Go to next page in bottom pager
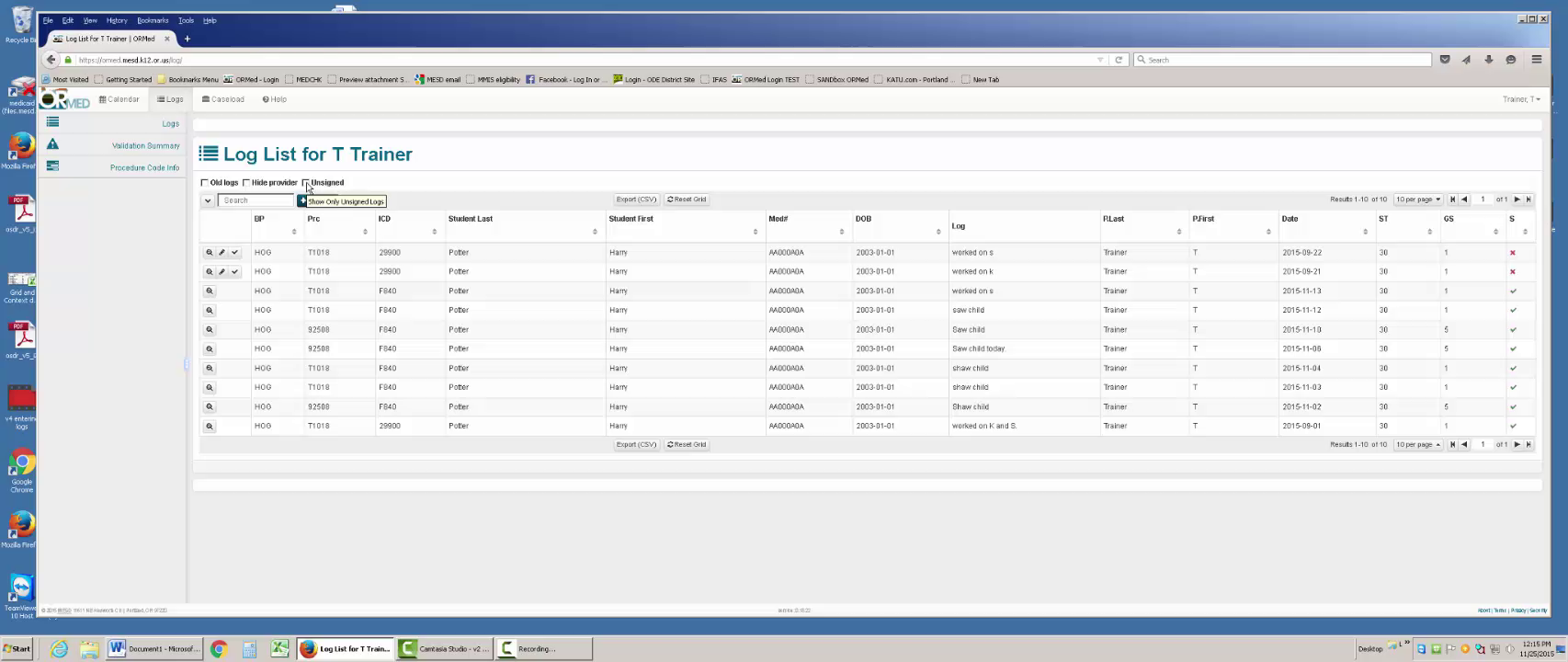The image size is (1568, 662). (1517, 444)
